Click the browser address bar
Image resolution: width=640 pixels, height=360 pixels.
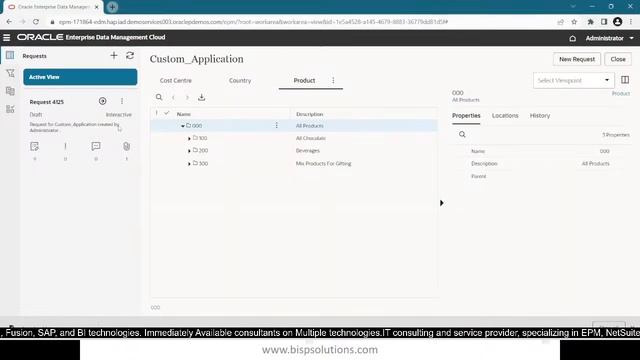(x=253, y=22)
